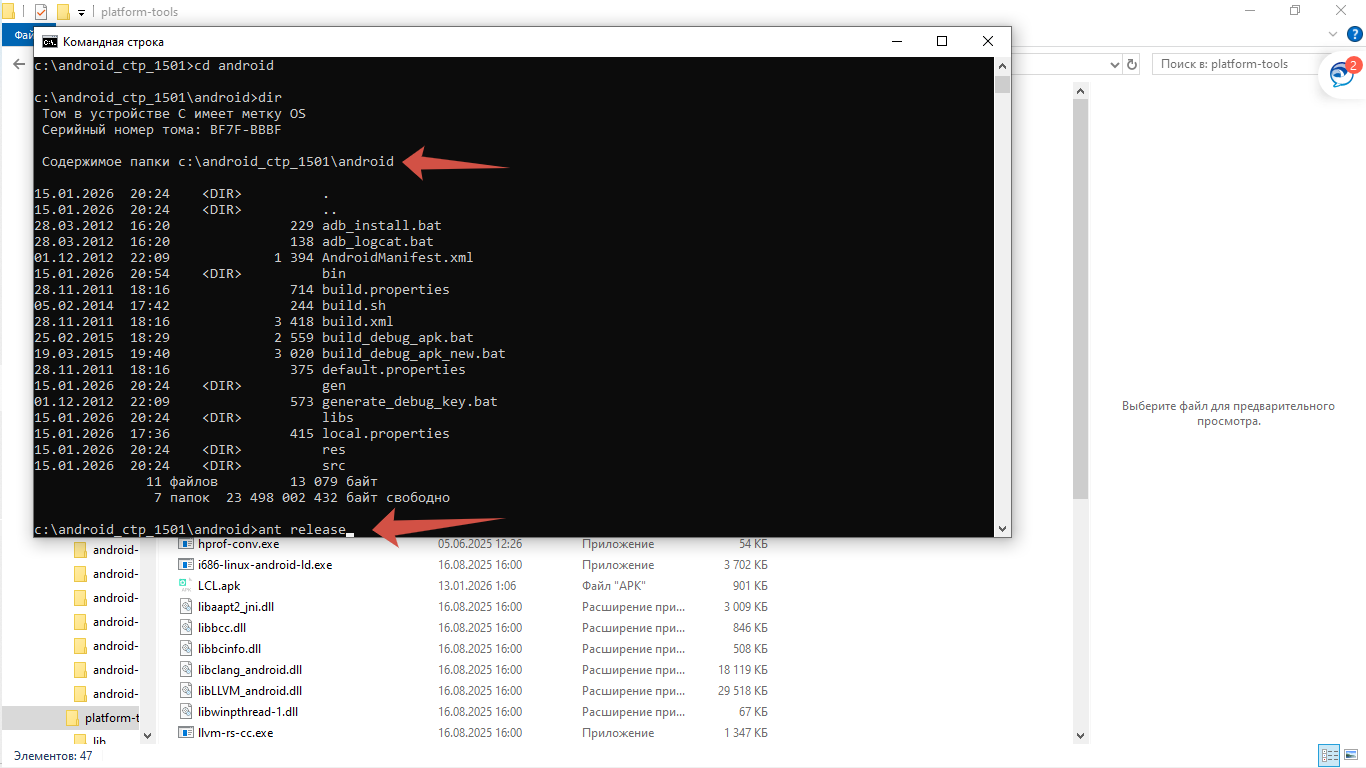This screenshot has width=1366, height=768.
Task: Expand the ribbon with the chevron
Action: [1331, 35]
